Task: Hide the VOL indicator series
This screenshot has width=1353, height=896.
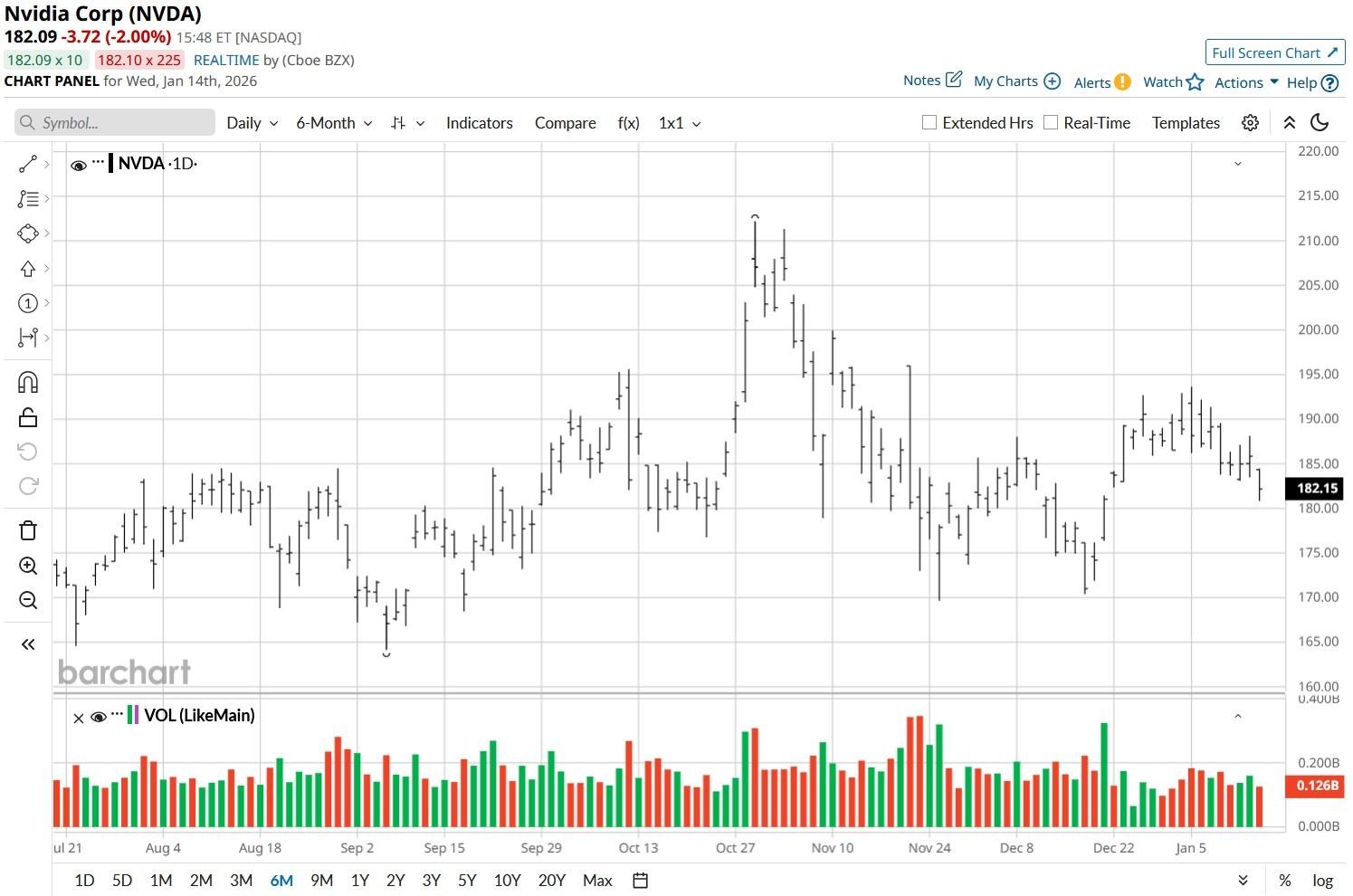Action: coord(99,717)
